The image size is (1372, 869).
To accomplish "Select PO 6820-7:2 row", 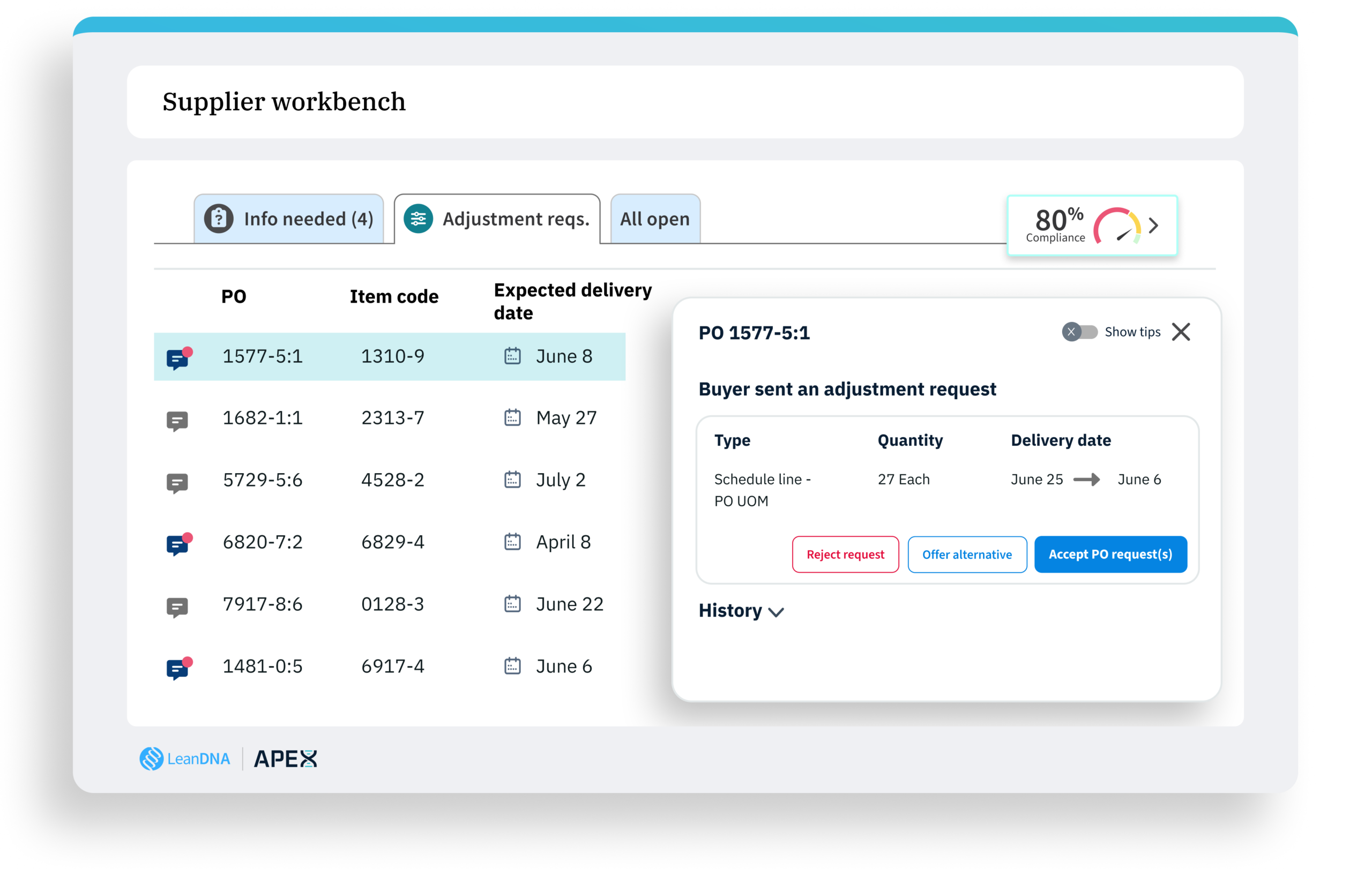I will [x=390, y=542].
